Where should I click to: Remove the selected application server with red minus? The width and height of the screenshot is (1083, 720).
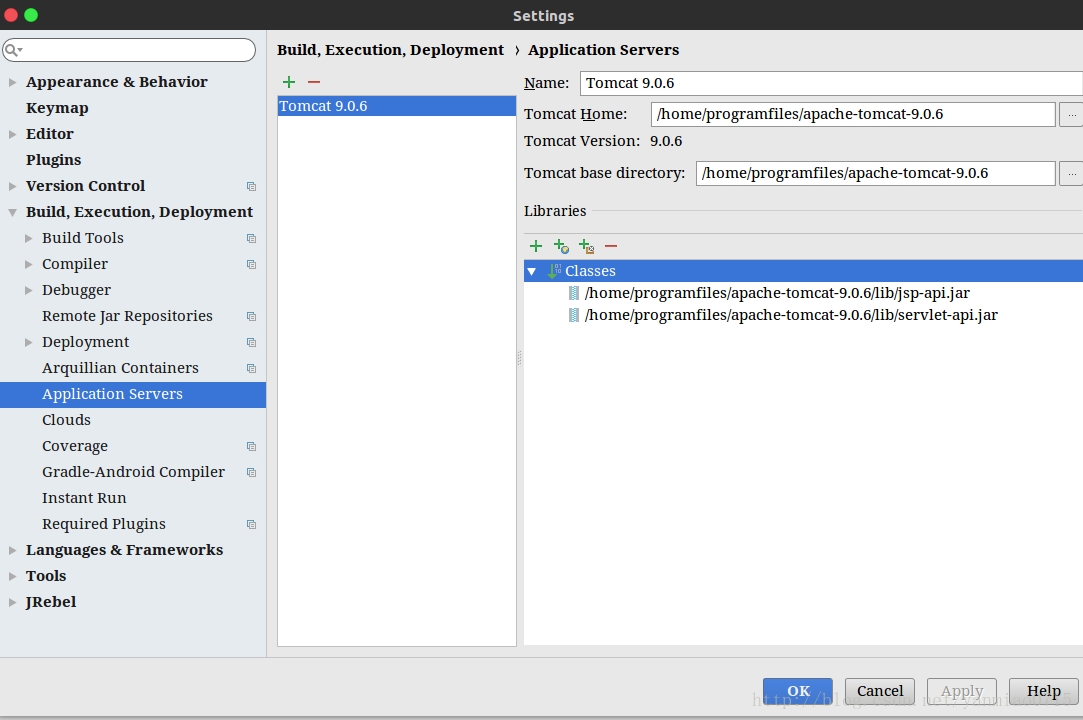(x=314, y=82)
